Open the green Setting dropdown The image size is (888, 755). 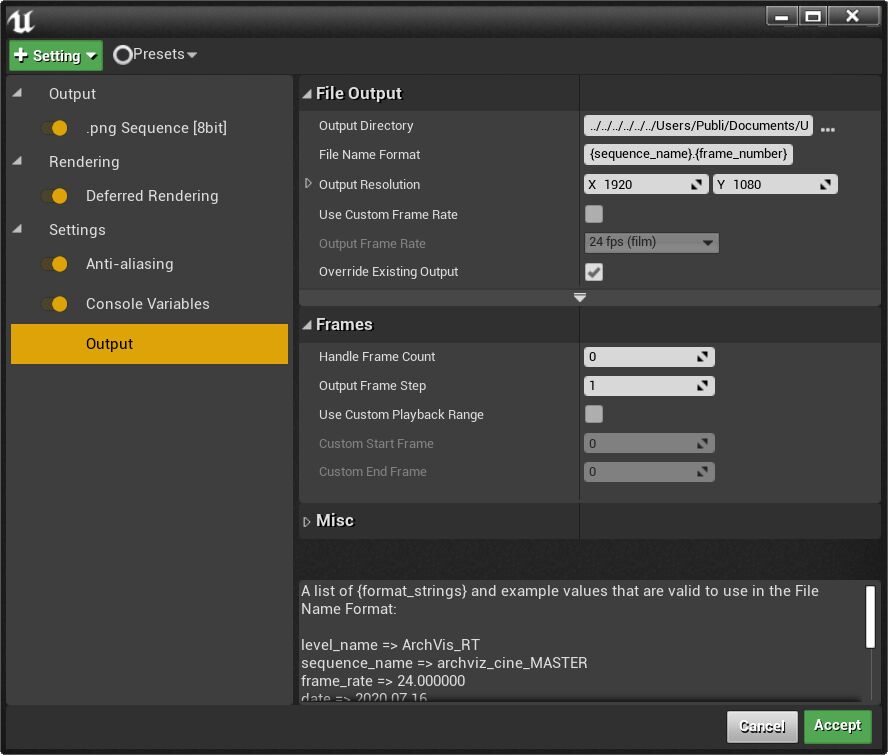(56, 56)
